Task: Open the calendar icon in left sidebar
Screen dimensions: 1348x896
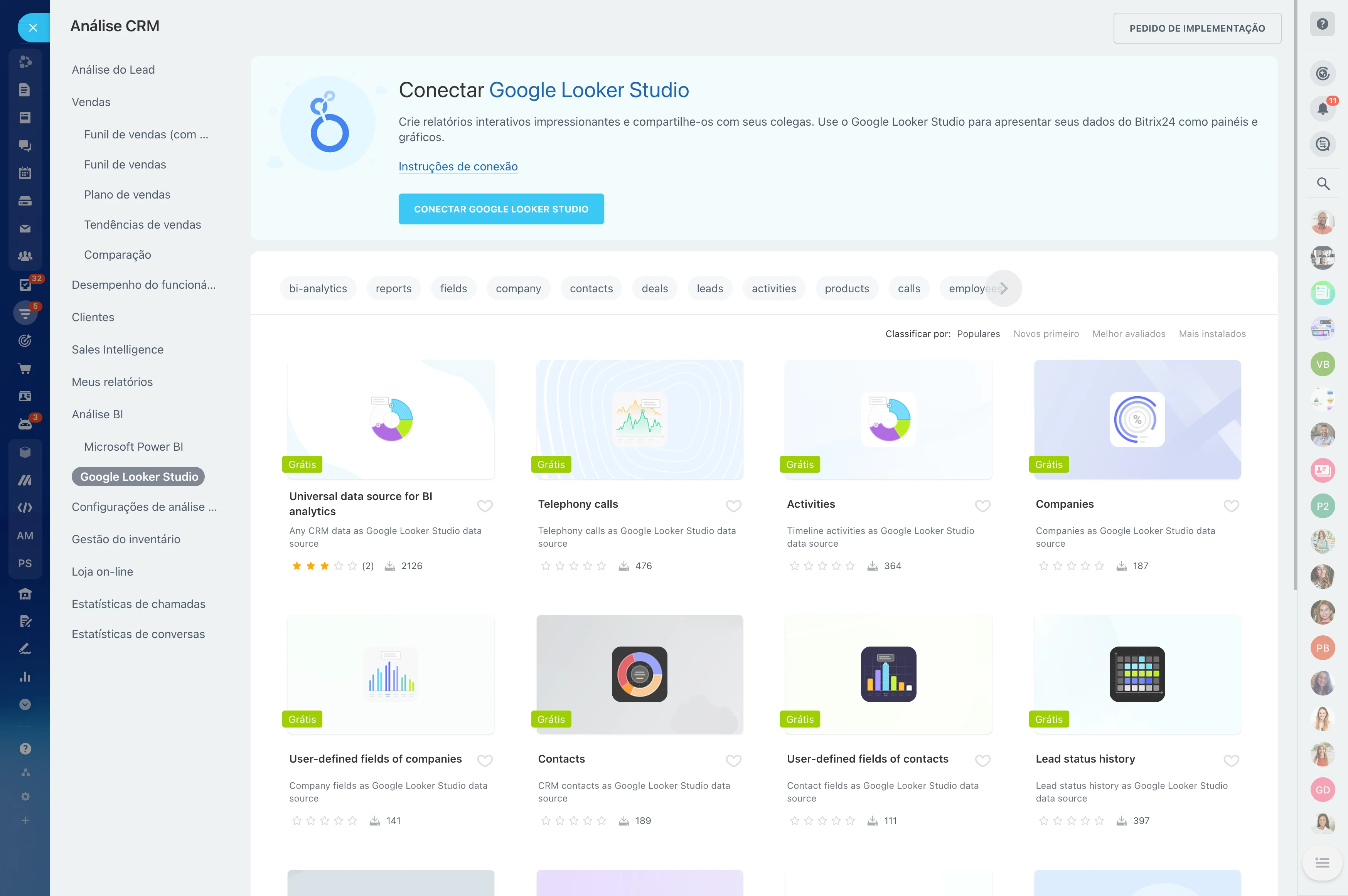Action: pyautogui.click(x=25, y=173)
